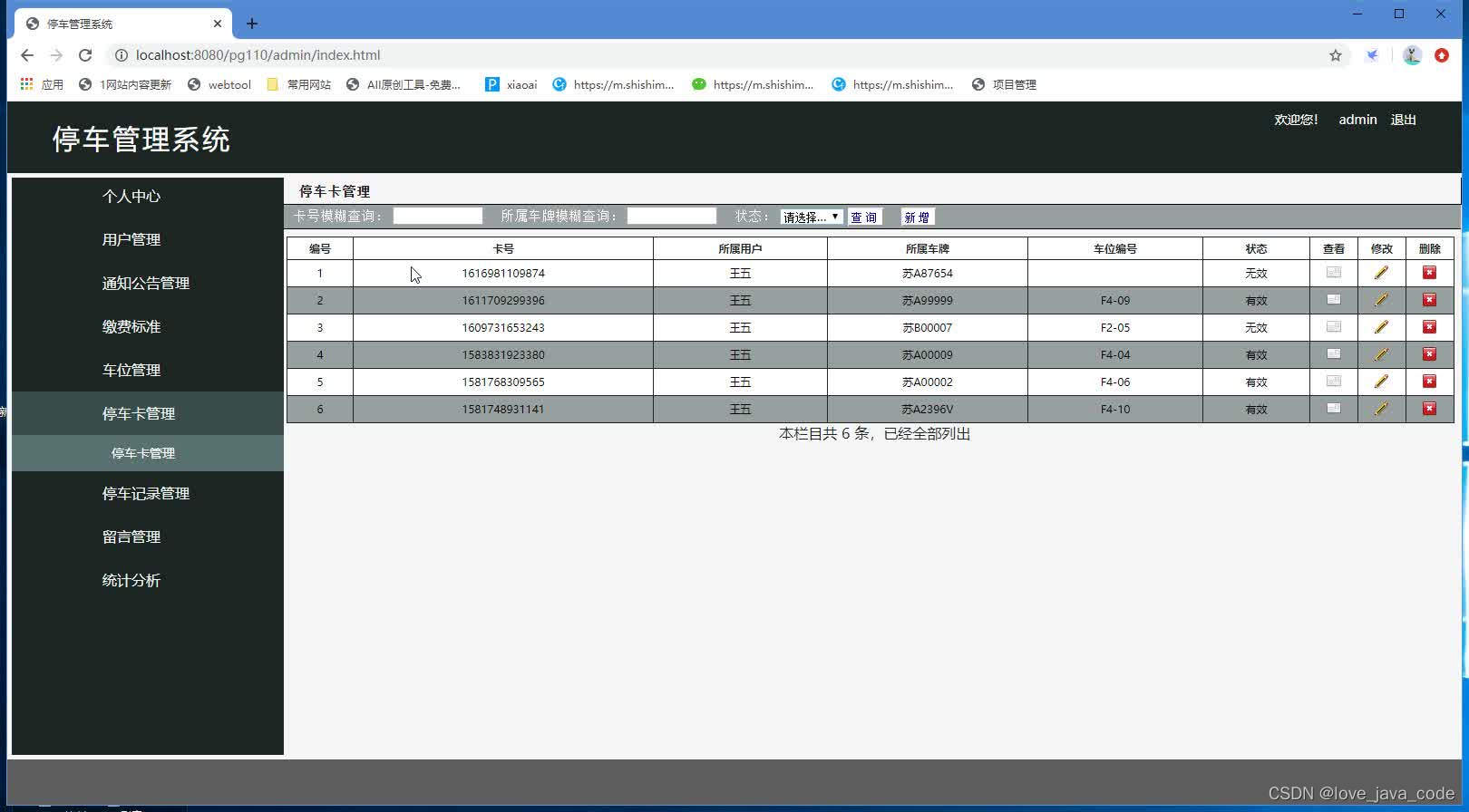Delete card 1616981109874 red icon
This screenshot has width=1469, height=812.
click(1429, 273)
